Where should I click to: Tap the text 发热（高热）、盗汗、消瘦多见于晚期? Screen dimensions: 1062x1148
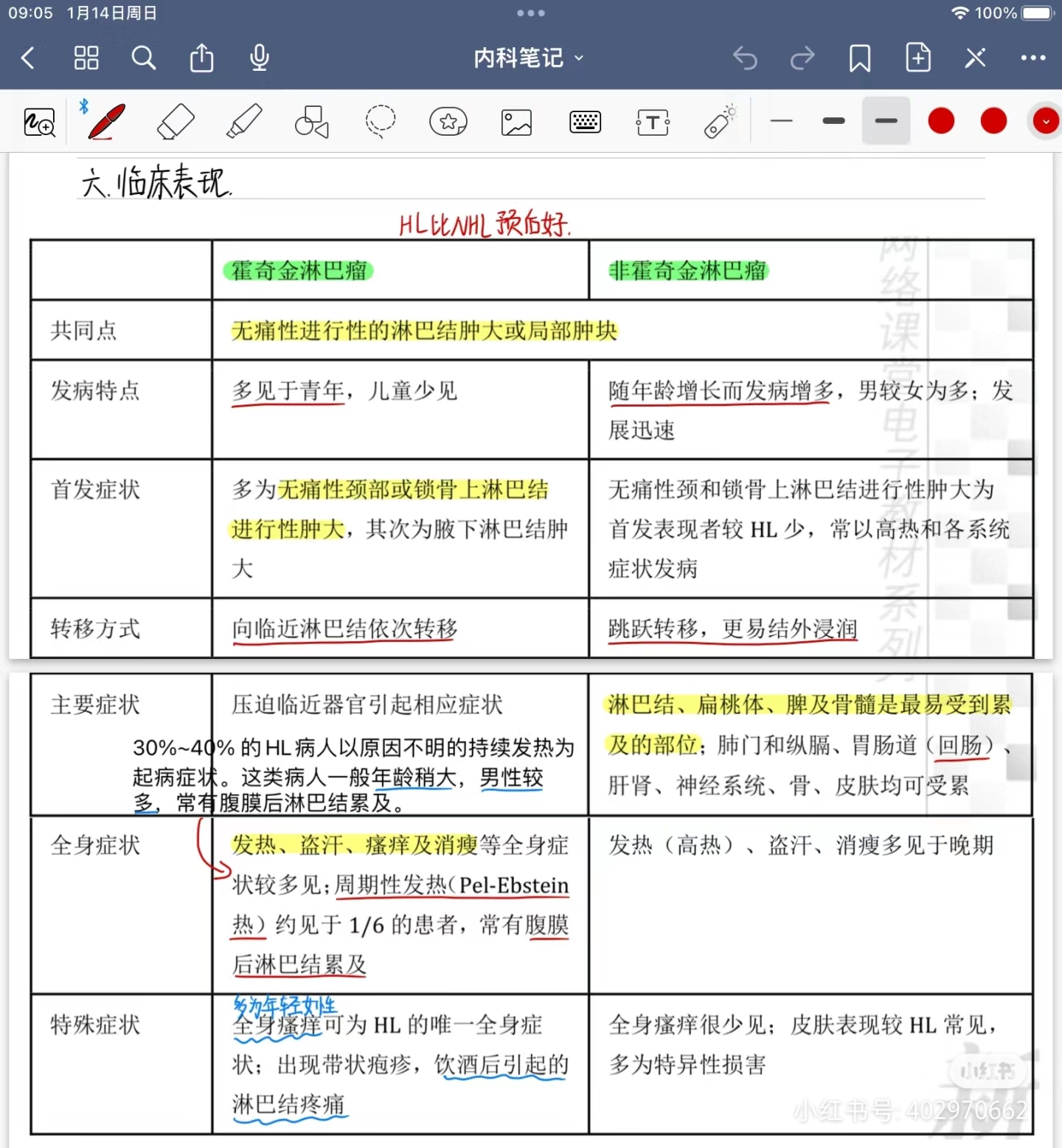coord(801,845)
